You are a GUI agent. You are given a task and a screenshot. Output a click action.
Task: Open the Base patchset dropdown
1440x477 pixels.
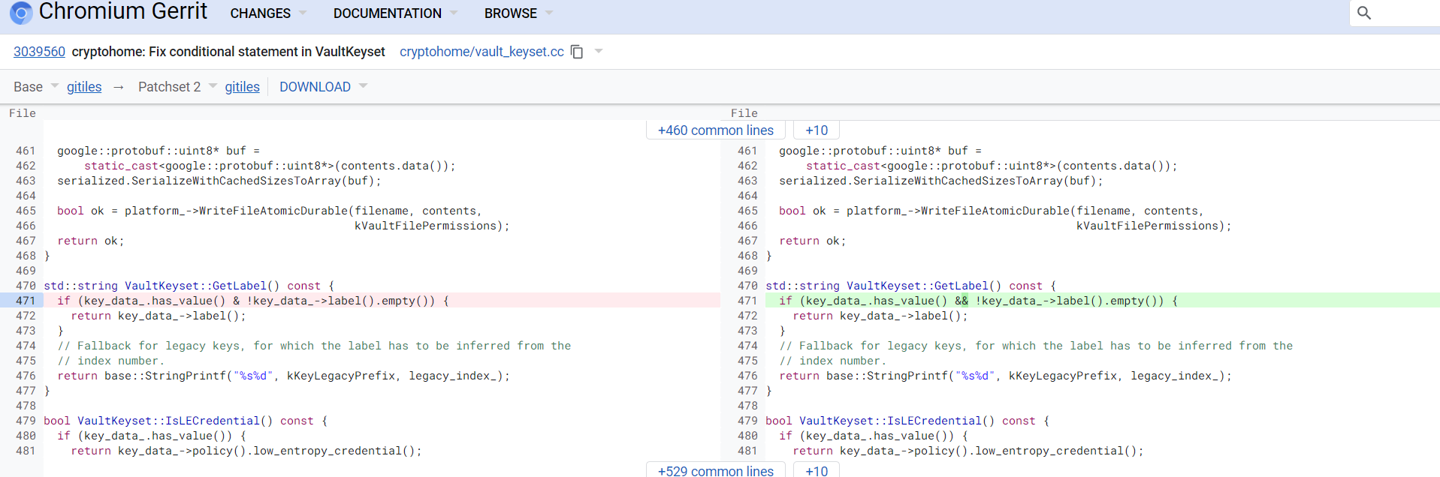(x=36, y=87)
